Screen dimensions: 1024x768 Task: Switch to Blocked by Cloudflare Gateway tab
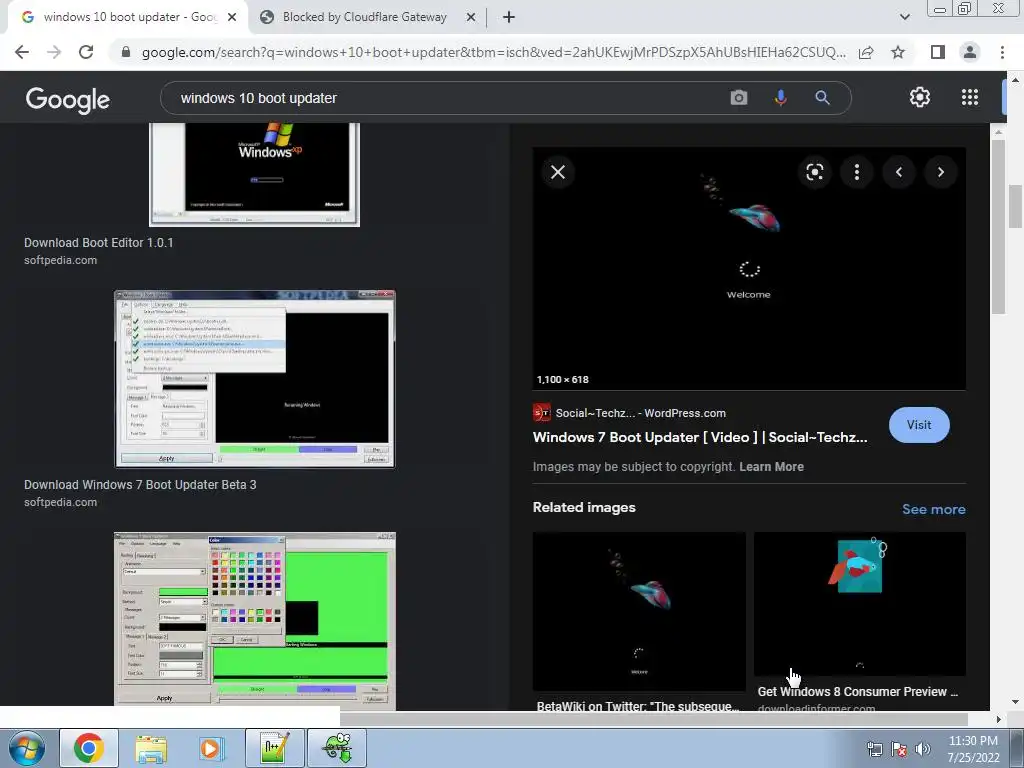click(364, 17)
